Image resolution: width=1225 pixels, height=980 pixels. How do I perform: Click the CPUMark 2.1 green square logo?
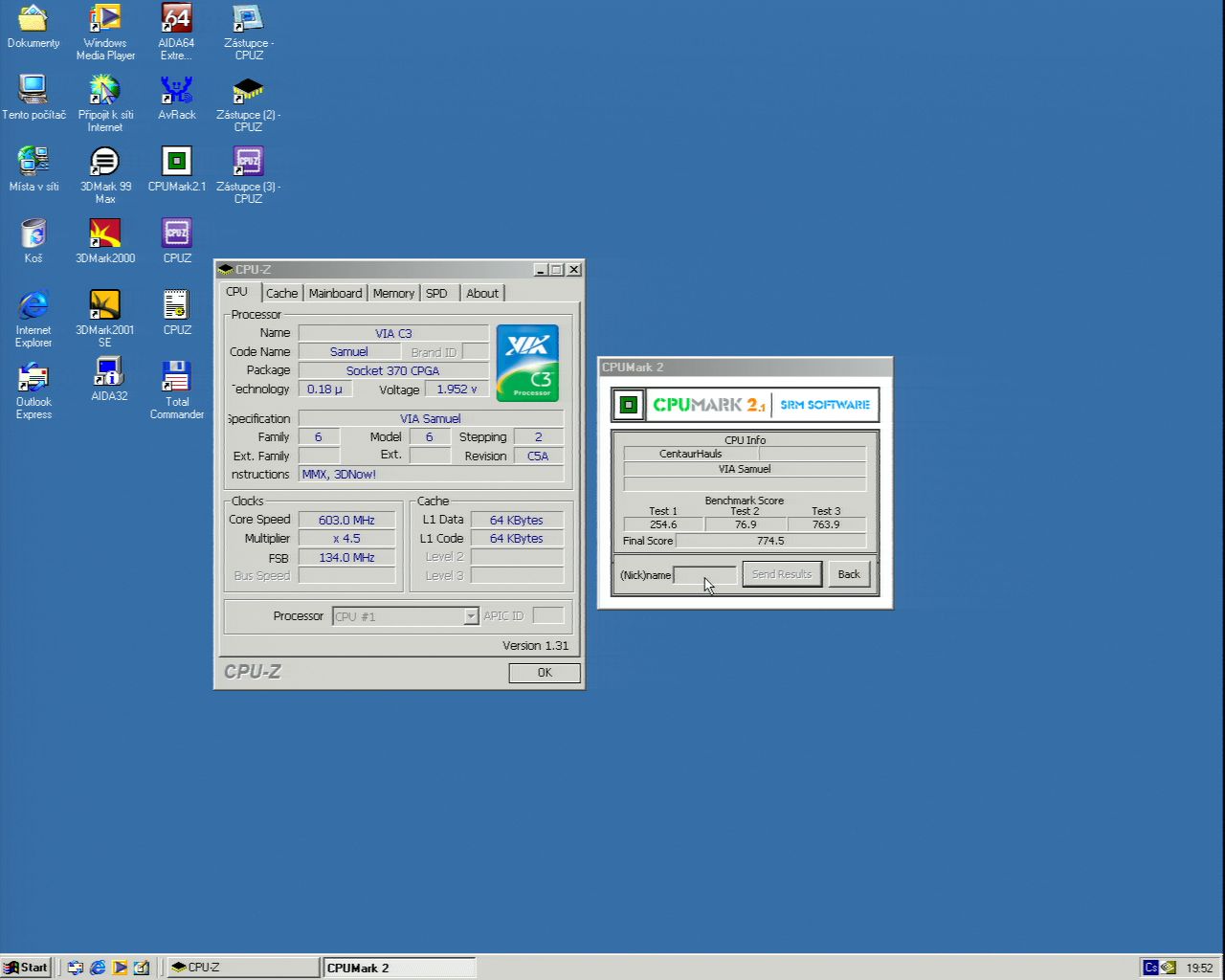click(628, 405)
